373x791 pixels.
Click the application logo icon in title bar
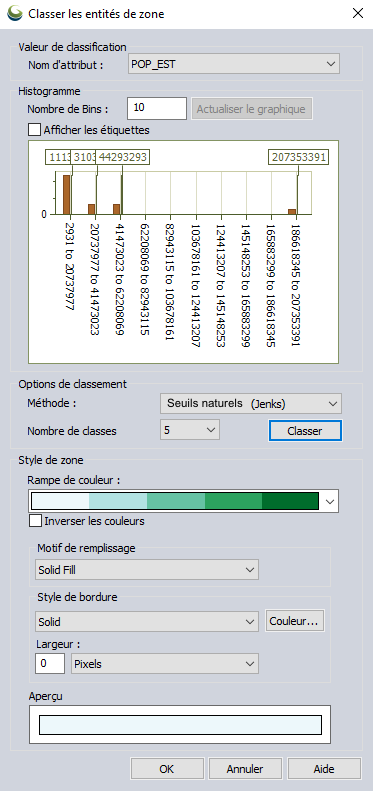tap(15, 14)
